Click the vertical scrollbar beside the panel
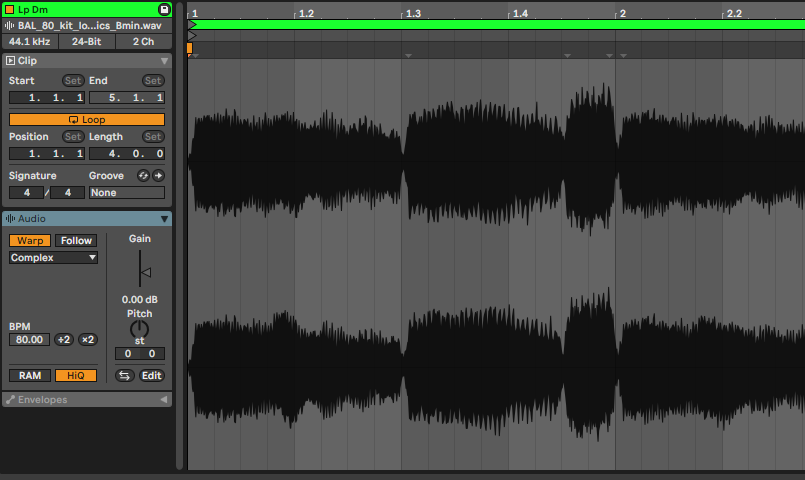805x480 pixels. tap(180, 236)
